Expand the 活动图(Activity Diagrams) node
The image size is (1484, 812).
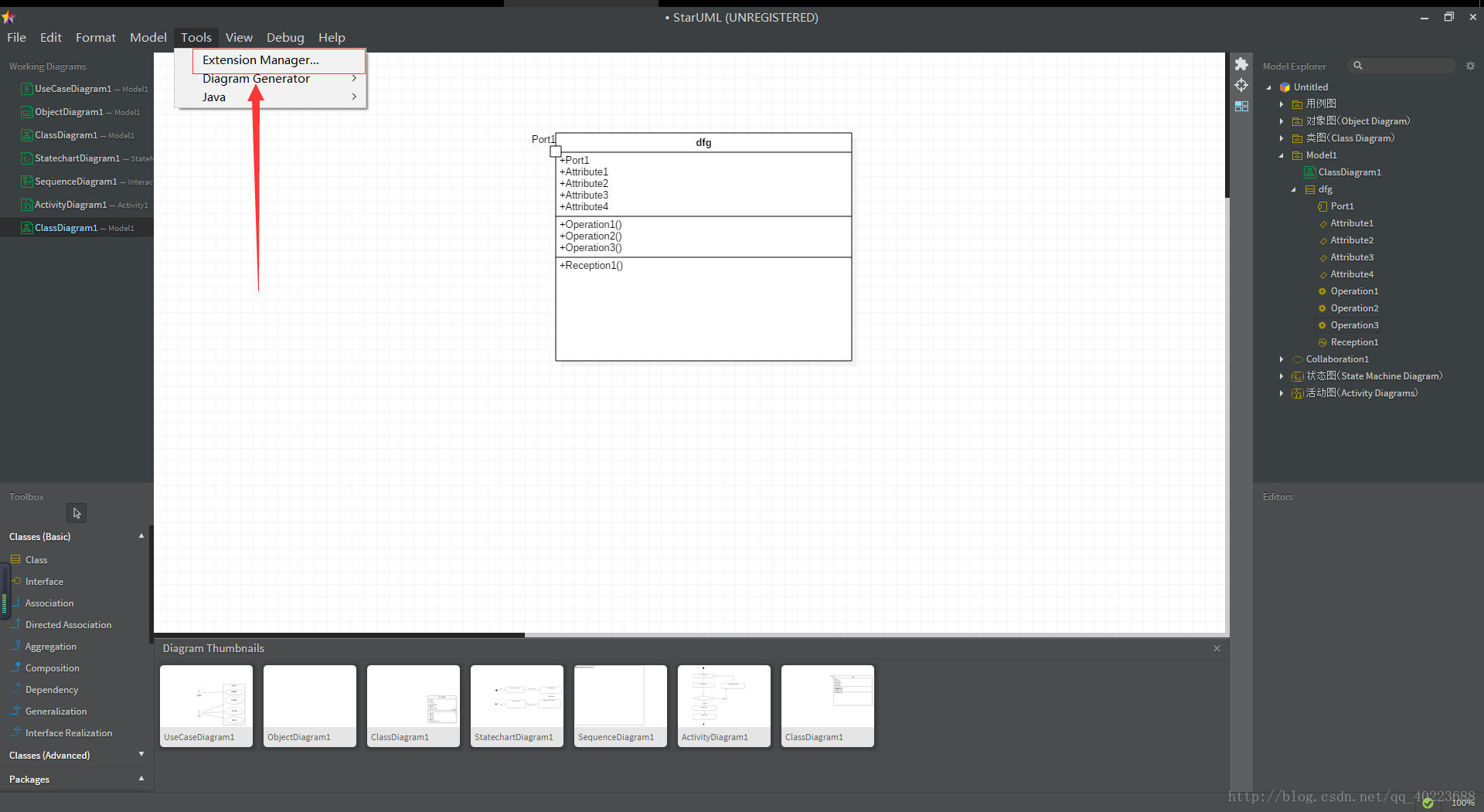coord(1281,393)
